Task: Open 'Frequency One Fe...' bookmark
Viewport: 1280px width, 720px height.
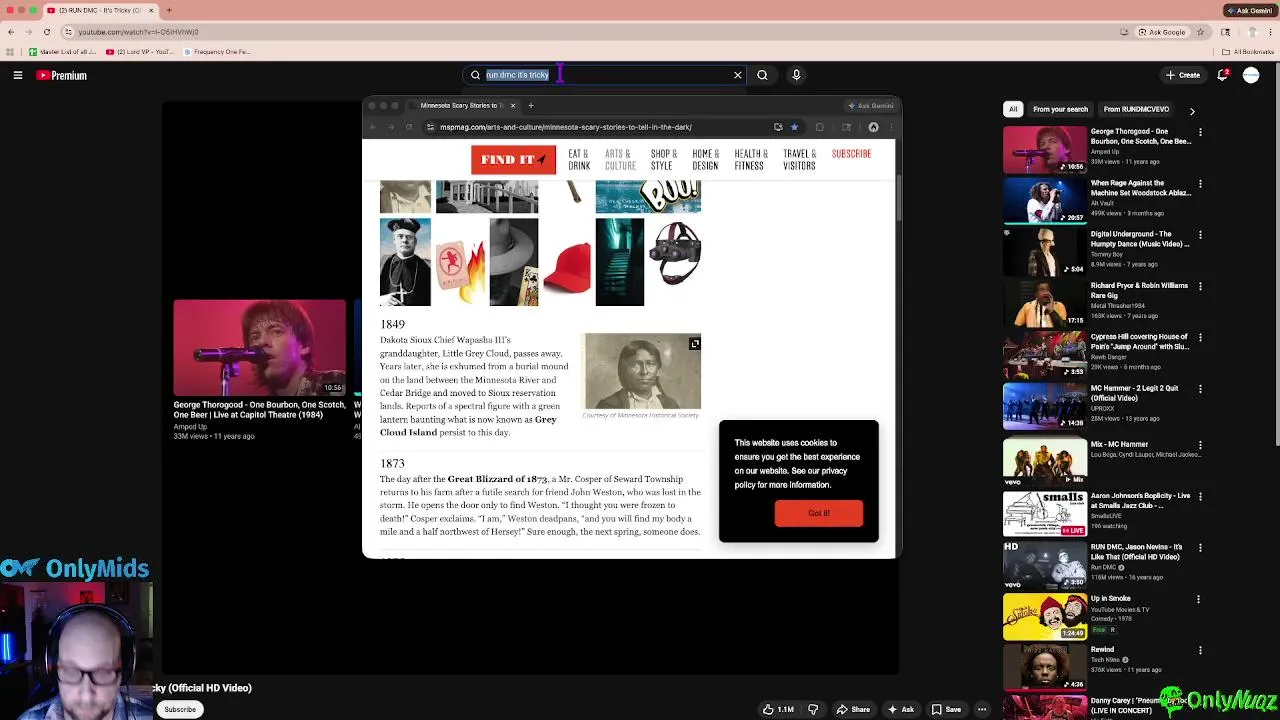Action: [x=216, y=52]
